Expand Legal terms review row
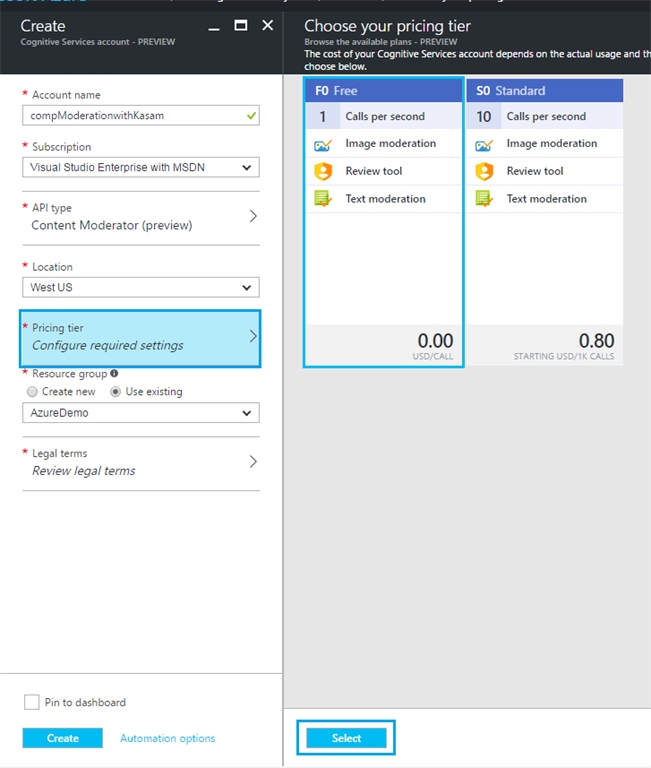The width and height of the screenshot is (651, 768). [x=141, y=462]
